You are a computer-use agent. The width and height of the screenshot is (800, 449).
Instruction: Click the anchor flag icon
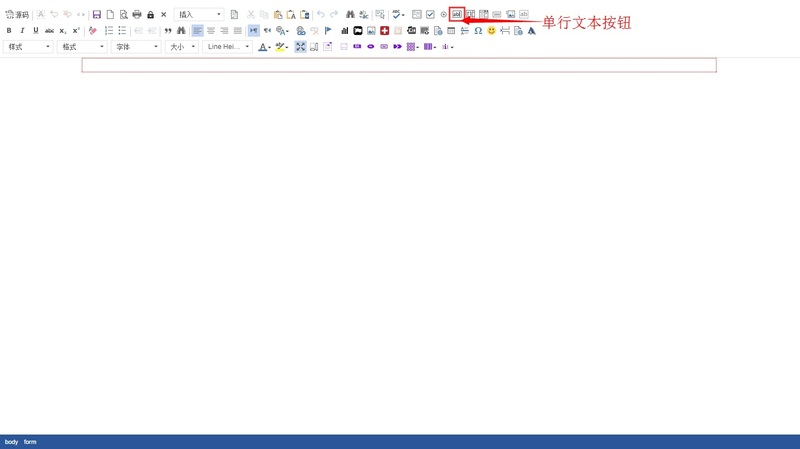click(x=328, y=31)
